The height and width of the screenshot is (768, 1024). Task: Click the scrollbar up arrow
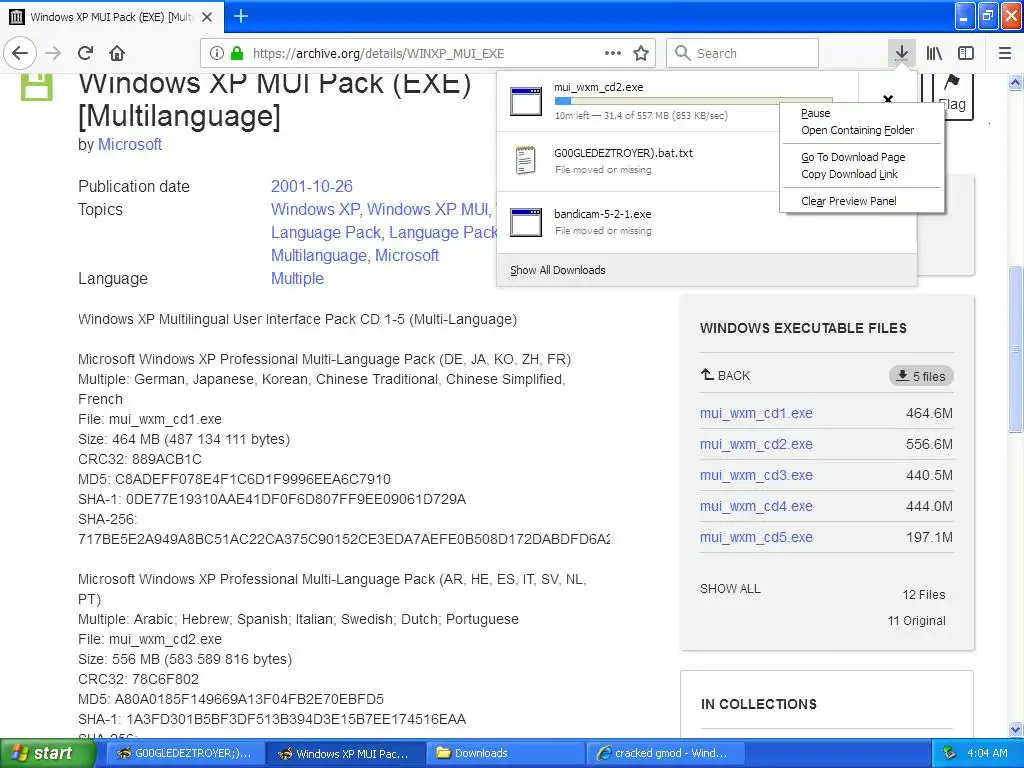click(x=1016, y=82)
